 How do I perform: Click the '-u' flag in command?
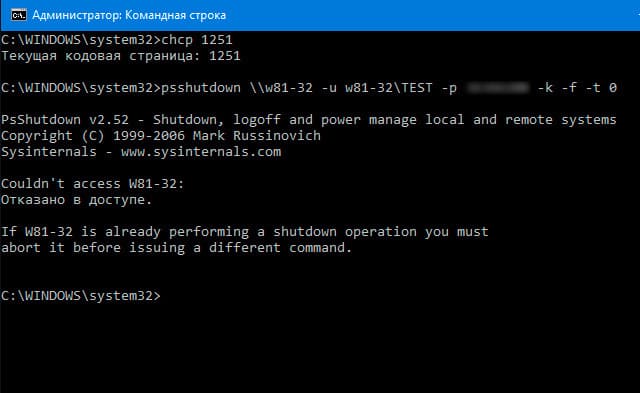(329, 88)
